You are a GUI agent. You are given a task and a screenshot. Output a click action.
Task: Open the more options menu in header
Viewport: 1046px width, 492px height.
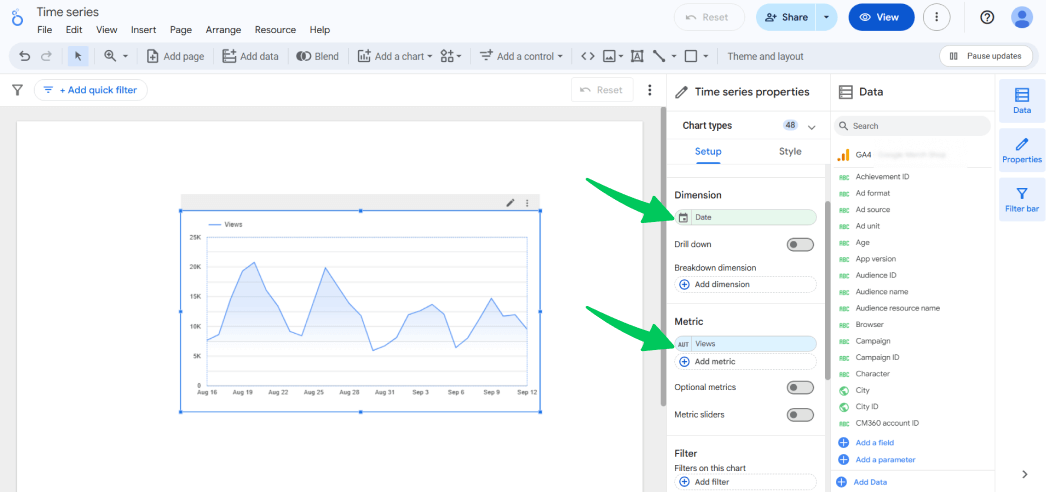pos(937,17)
